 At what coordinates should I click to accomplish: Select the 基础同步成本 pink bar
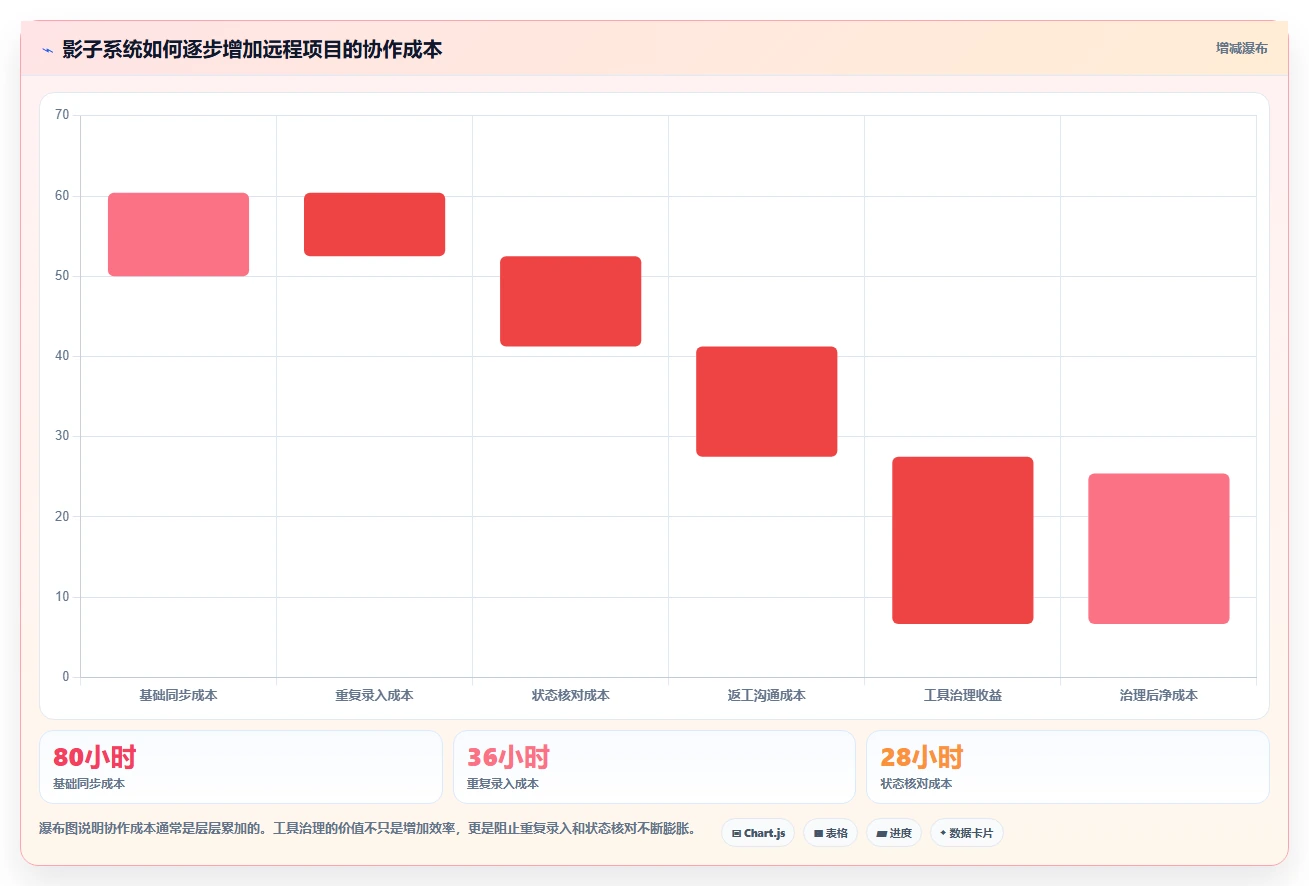click(178, 234)
